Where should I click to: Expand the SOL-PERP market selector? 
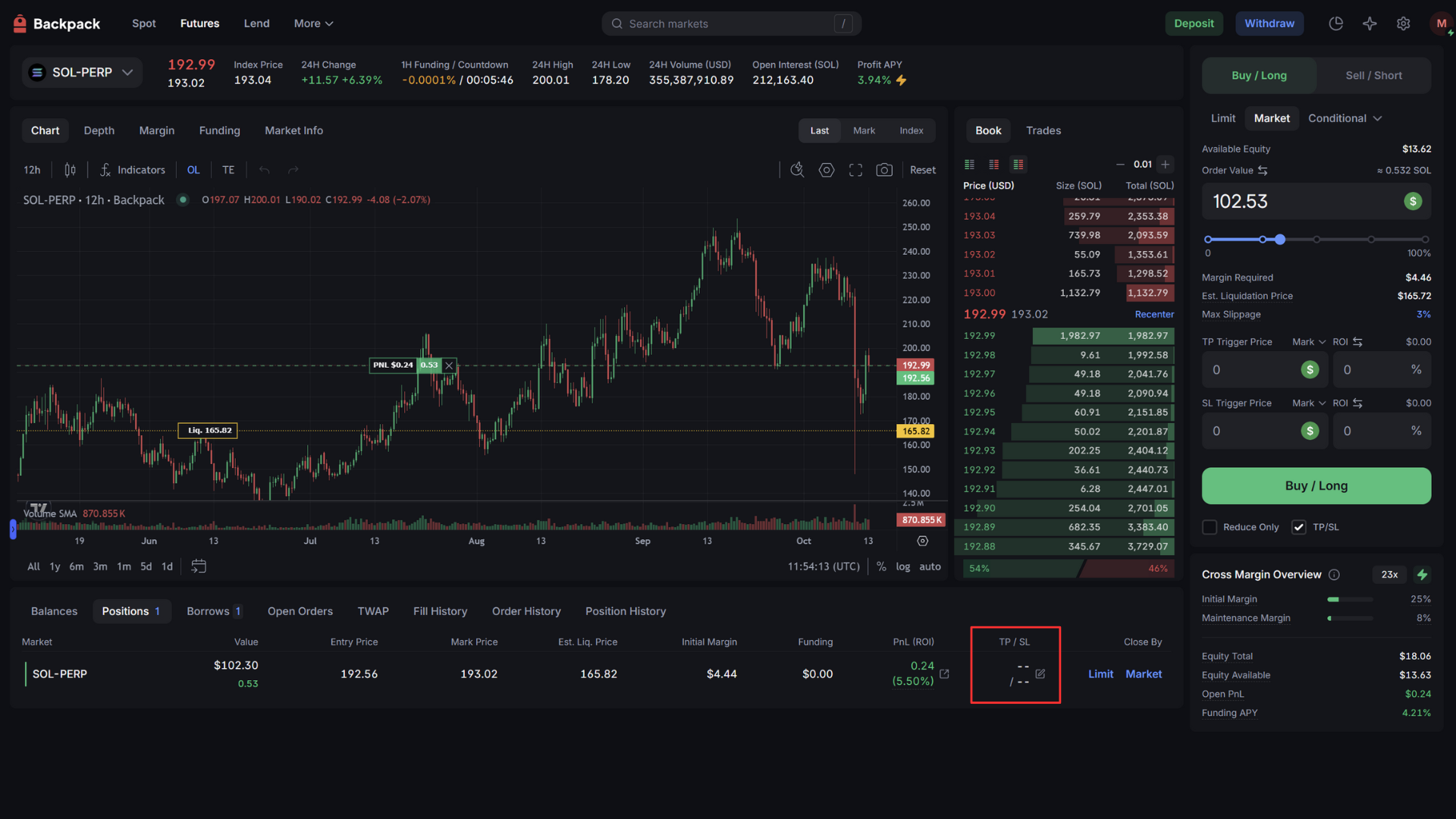pos(82,72)
